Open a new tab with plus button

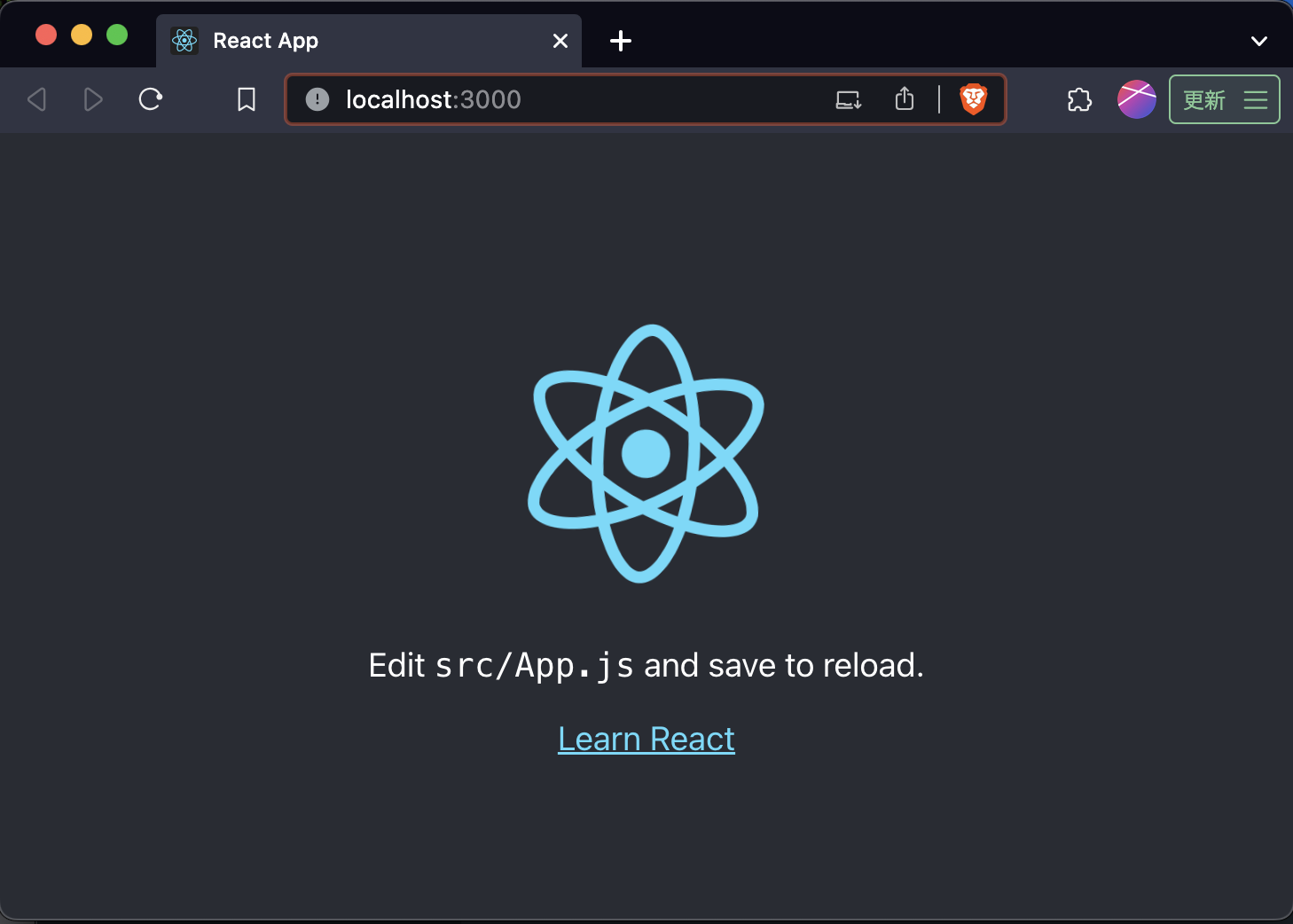(621, 41)
